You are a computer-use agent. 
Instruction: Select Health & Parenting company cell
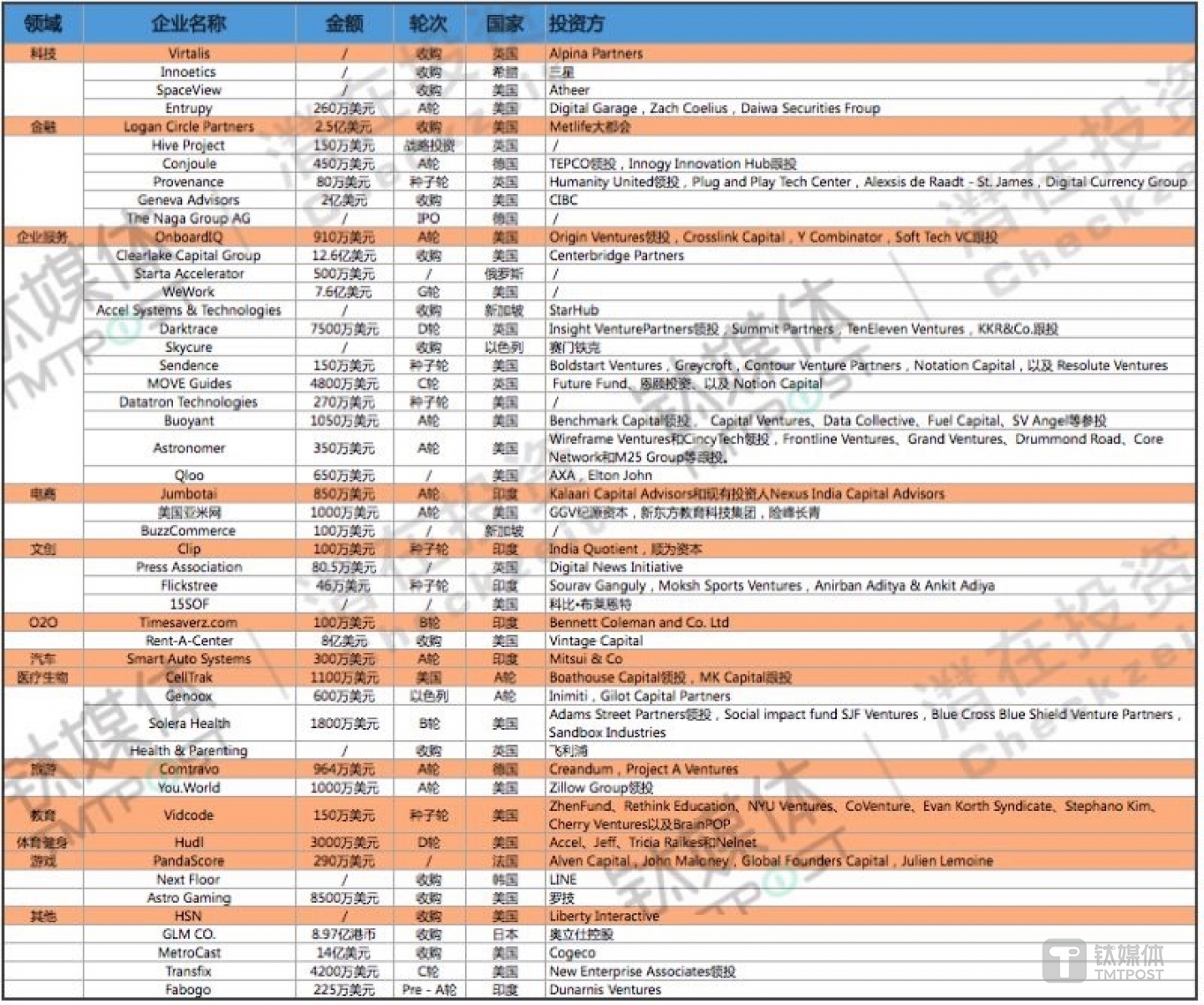coord(189,751)
